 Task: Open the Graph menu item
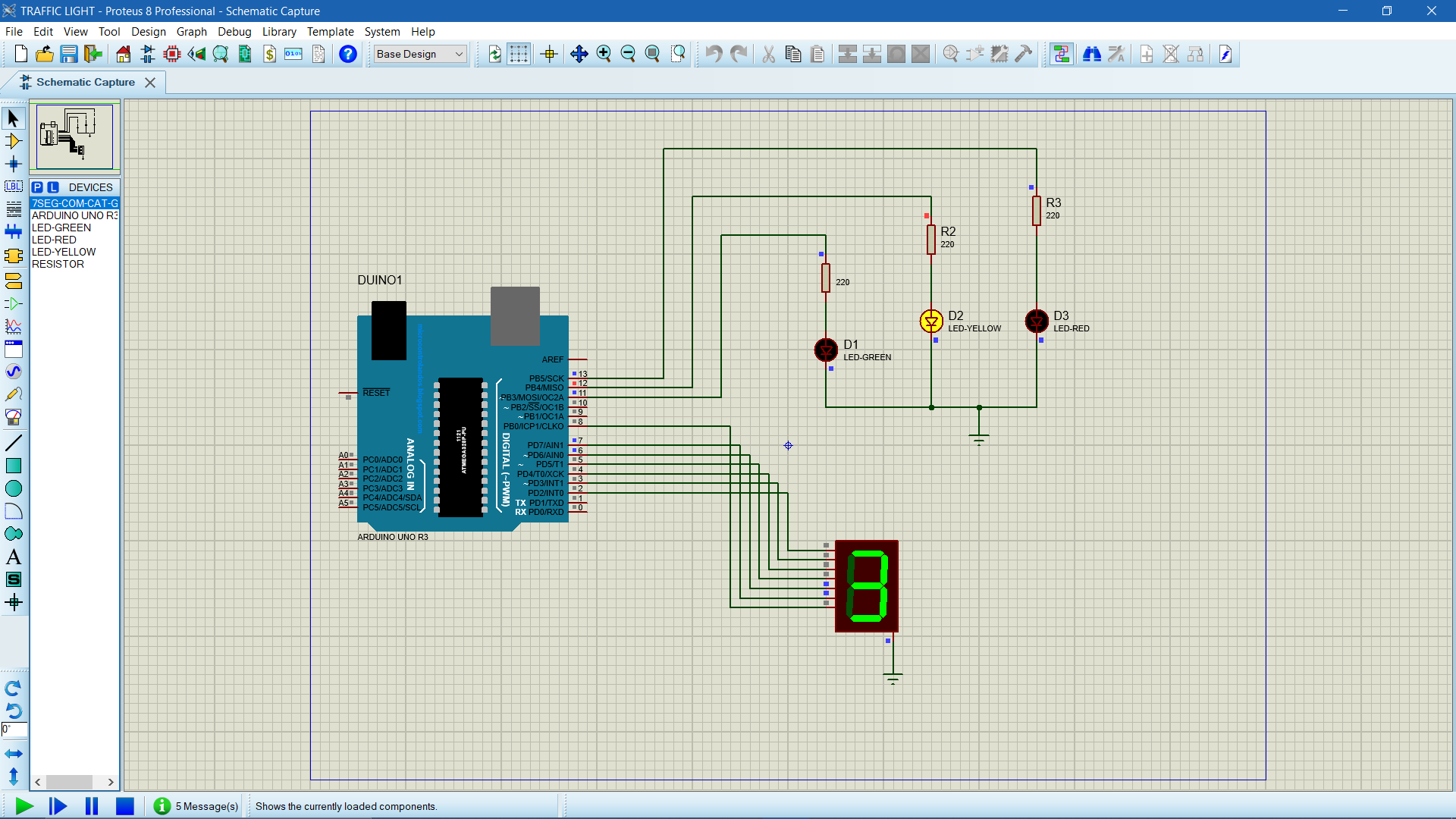click(x=192, y=31)
